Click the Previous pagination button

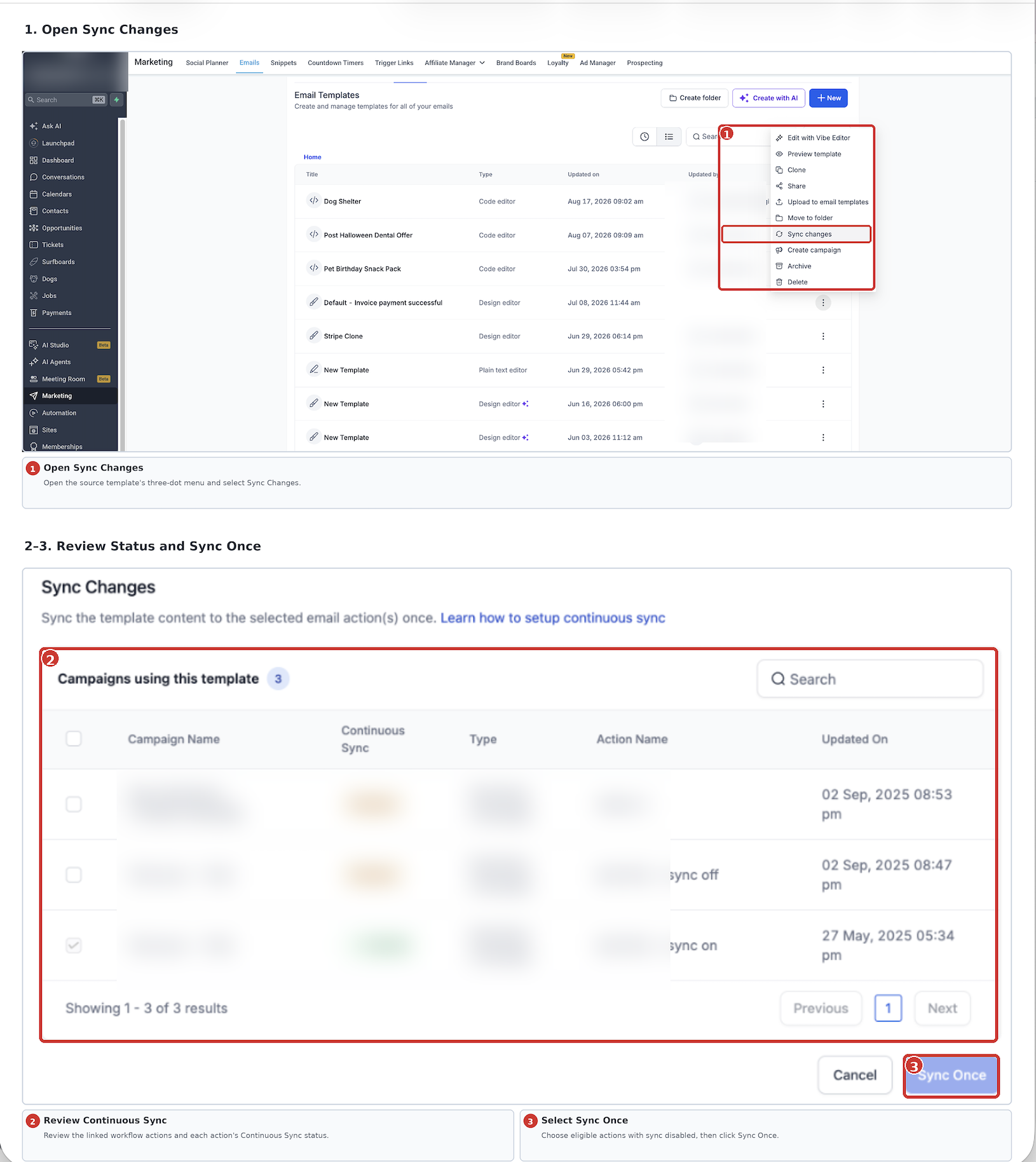[x=821, y=1008]
